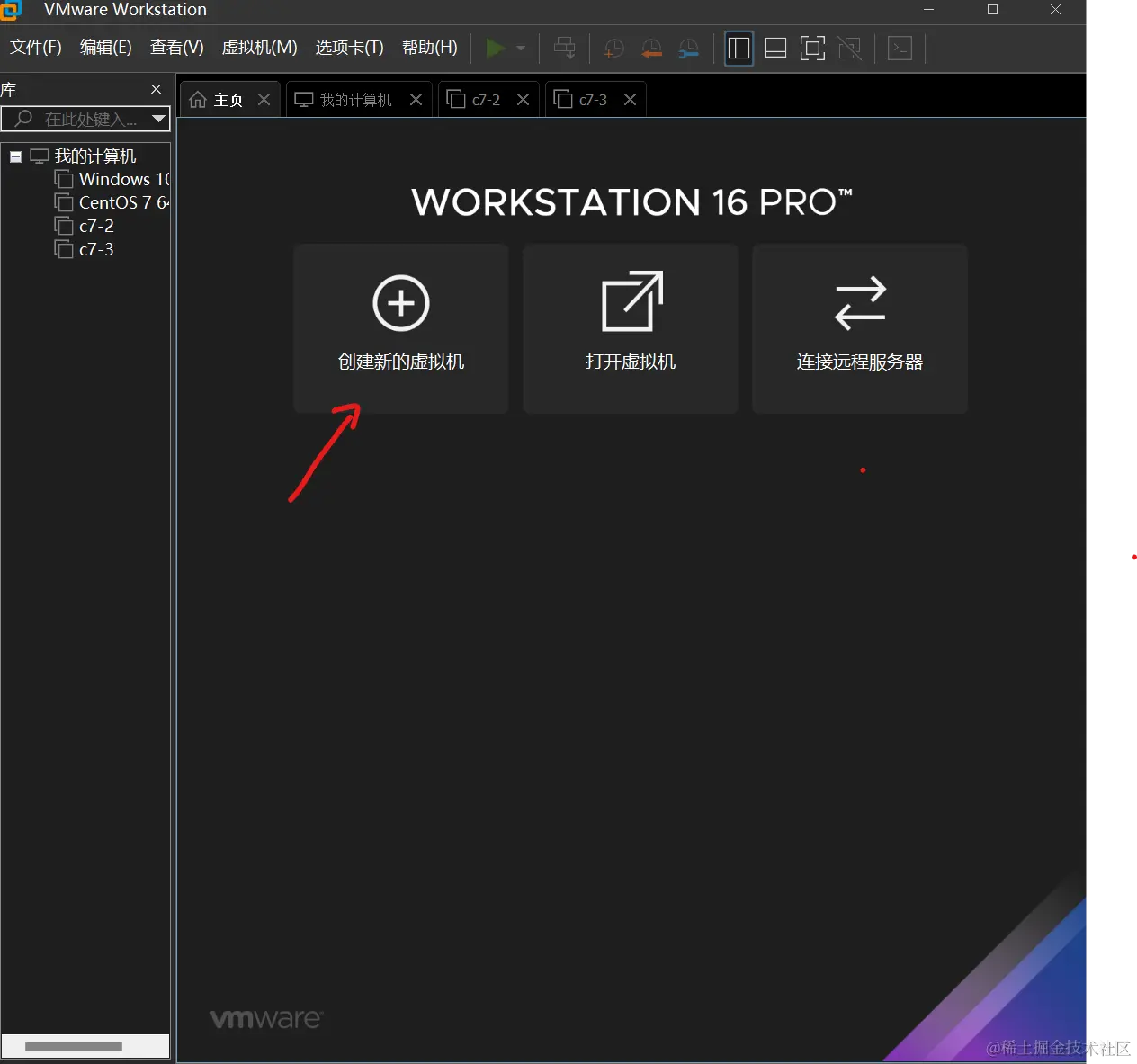
Task: Toggle the show library sidebar icon
Action: [x=739, y=48]
